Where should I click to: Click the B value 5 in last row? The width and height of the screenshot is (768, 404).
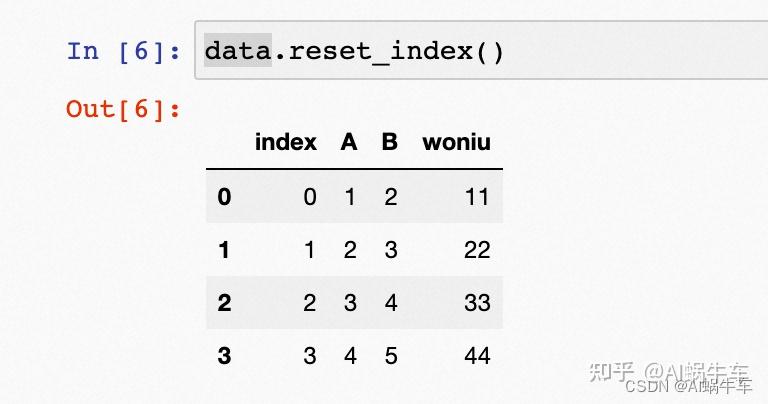pos(390,356)
